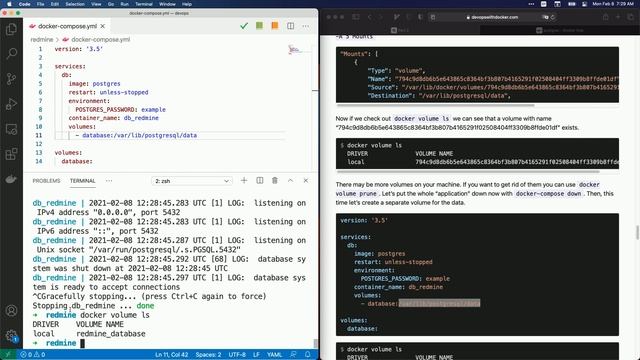Open the Explorer view in activity bar
The image size is (640, 360).
[x=11, y=29]
